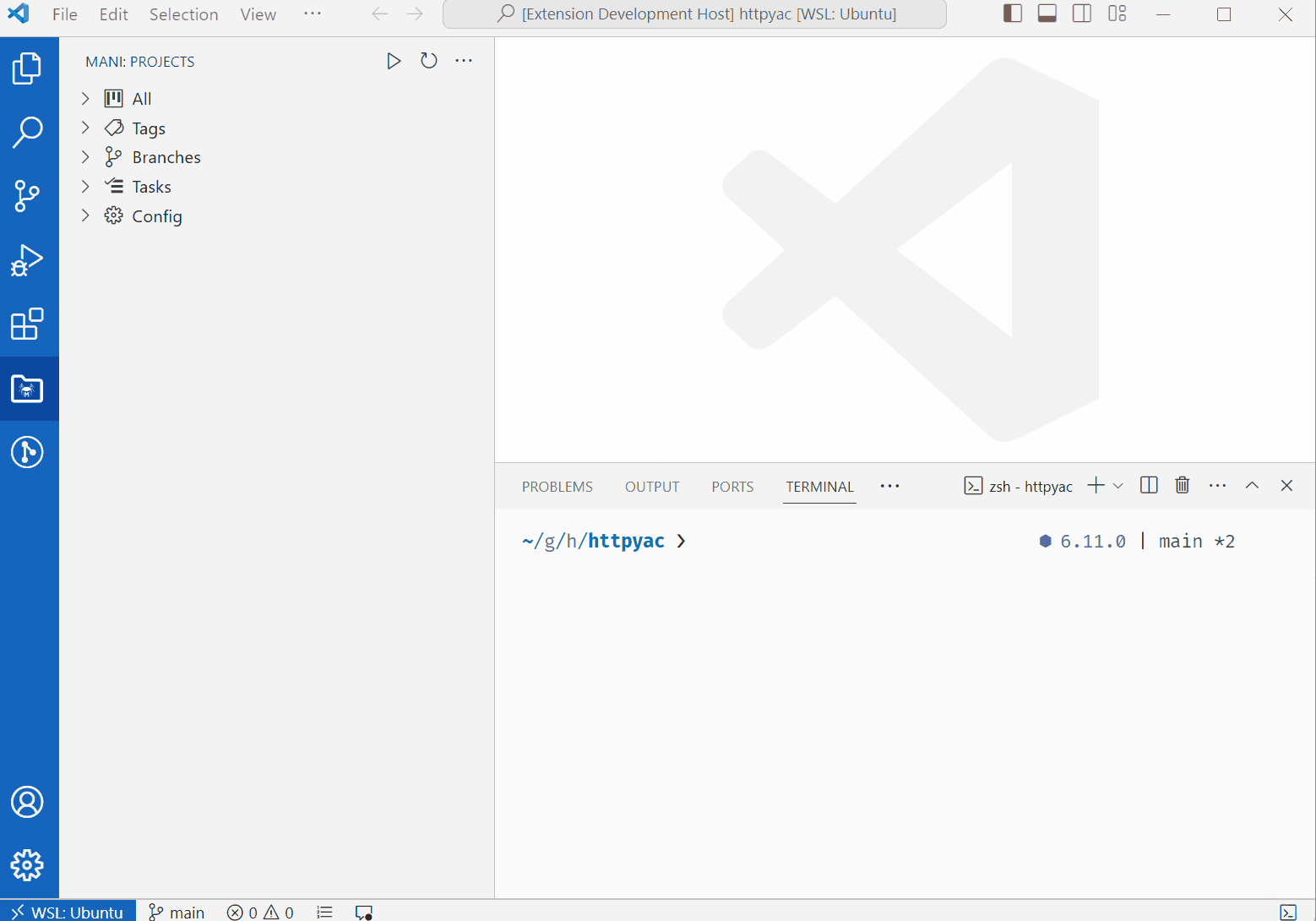Open the Explorer view in activity bar
1316x921 pixels.
27,68
